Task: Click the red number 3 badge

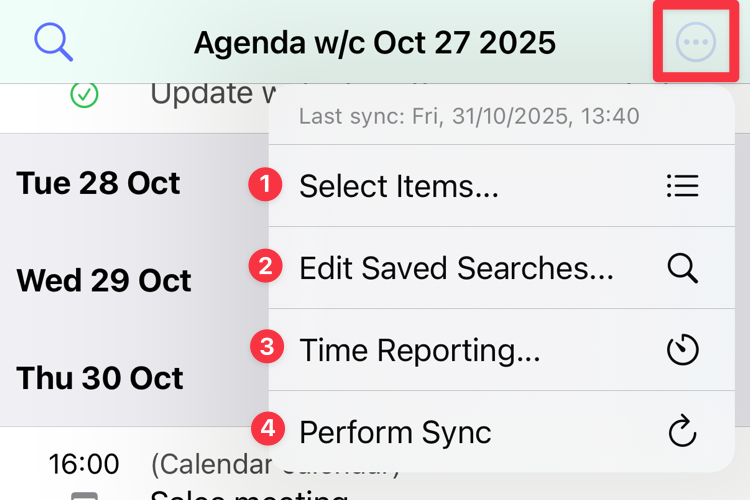Action: (265, 348)
